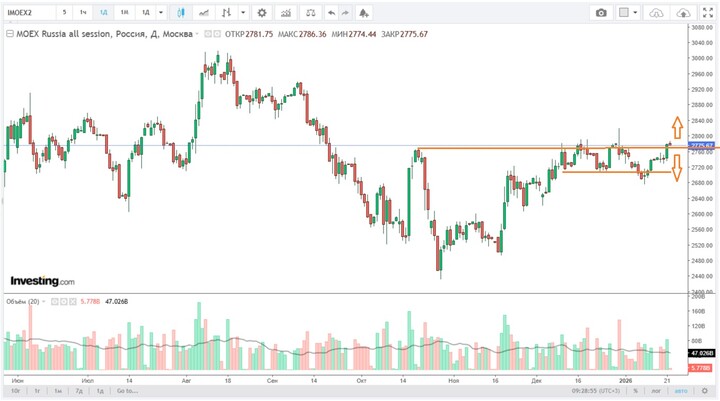Open the layout color square selector
This screenshot has width=720, height=401.
pos(626,13)
